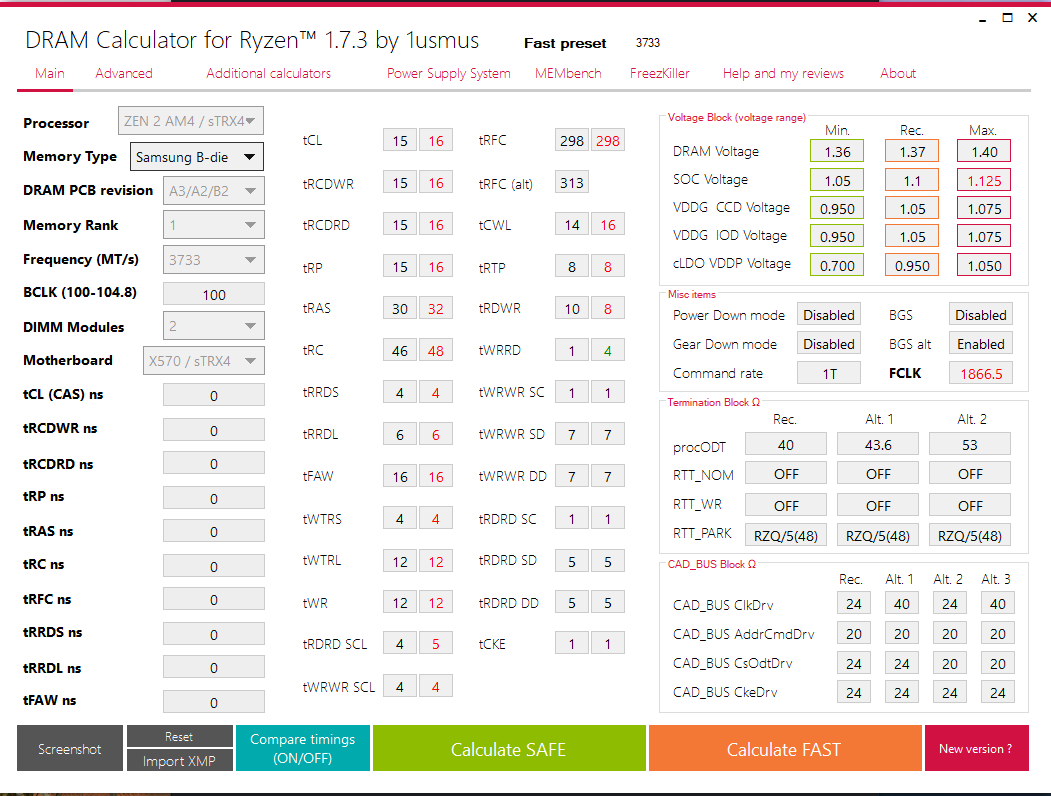Click the tRC ns input field
The image size is (1051, 796).
pyautogui.click(x=214, y=566)
